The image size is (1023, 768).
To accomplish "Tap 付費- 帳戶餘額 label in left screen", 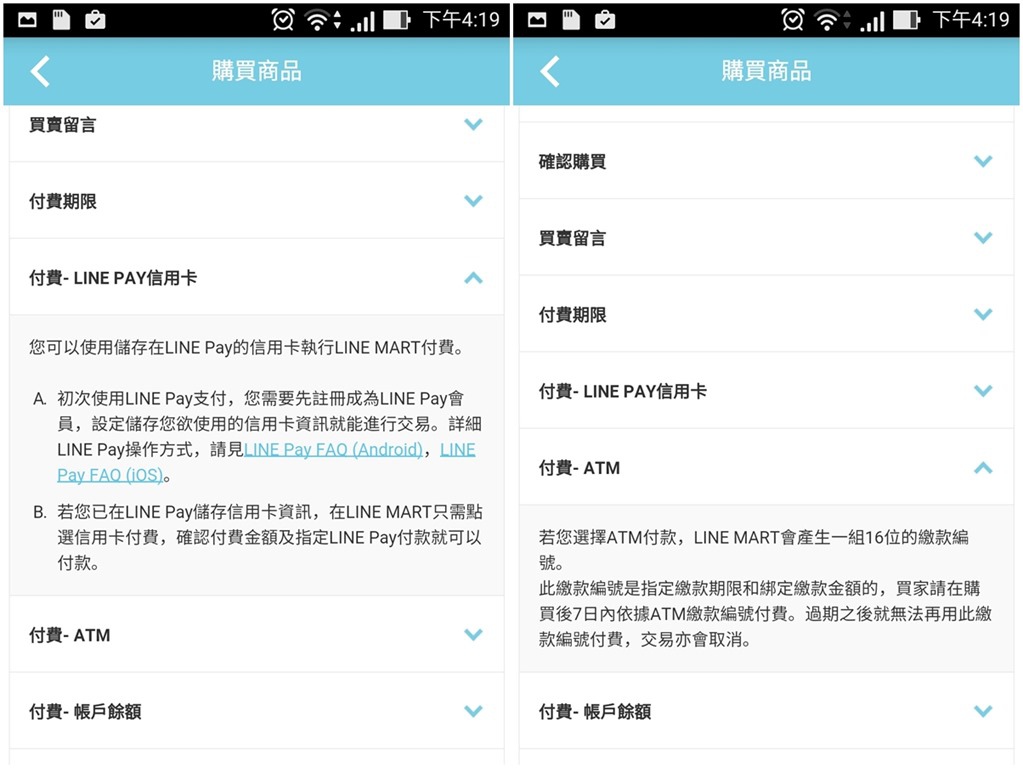I will point(85,711).
